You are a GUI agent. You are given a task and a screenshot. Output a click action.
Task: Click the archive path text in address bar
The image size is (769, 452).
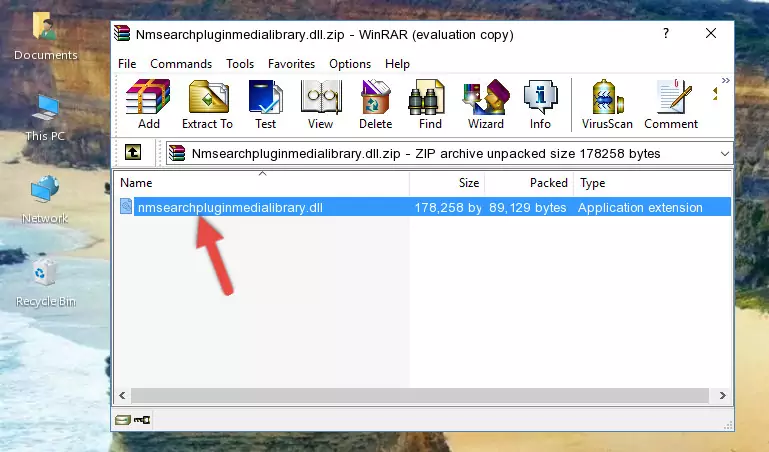pos(426,153)
